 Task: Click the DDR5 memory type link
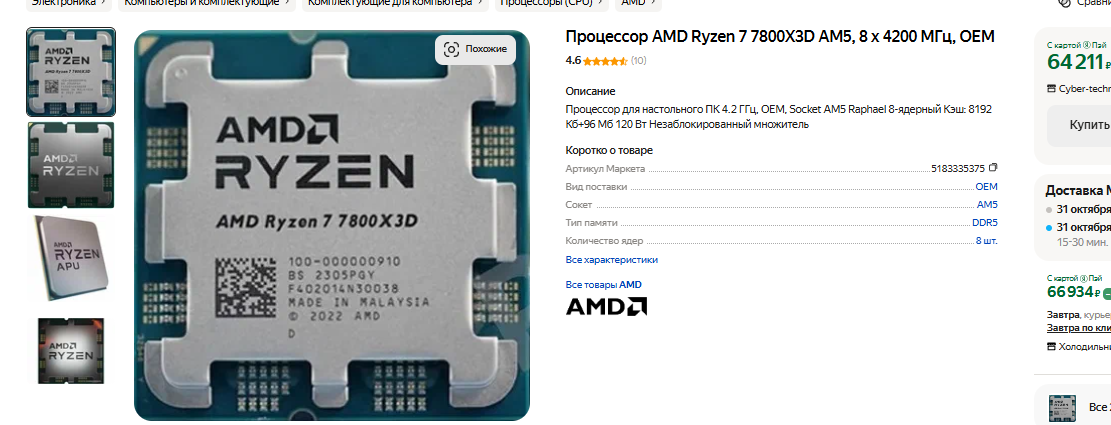click(985, 222)
